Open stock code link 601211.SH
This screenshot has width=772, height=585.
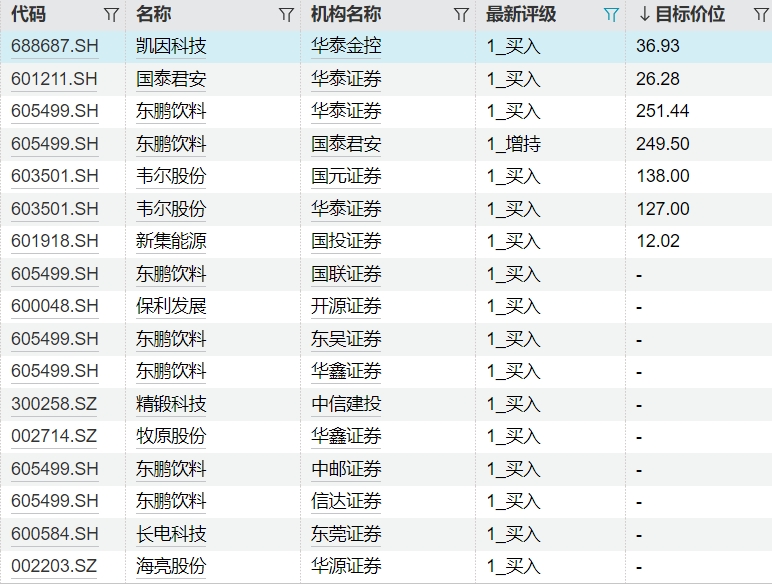[55, 79]
